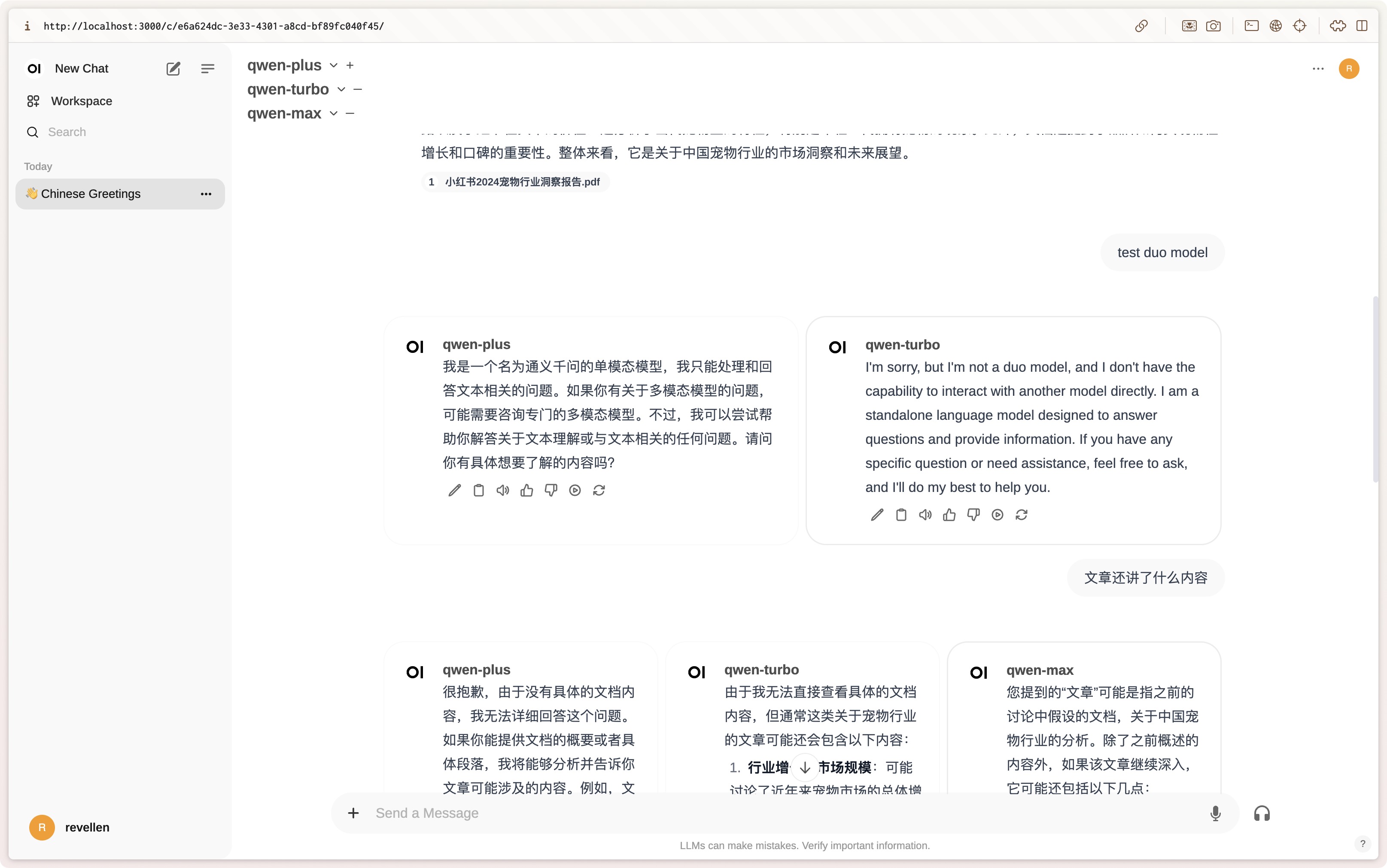Copy the qwen-plus response to clipboard
This screenshot has height=868, width=1387.
(x=478, y=490)
